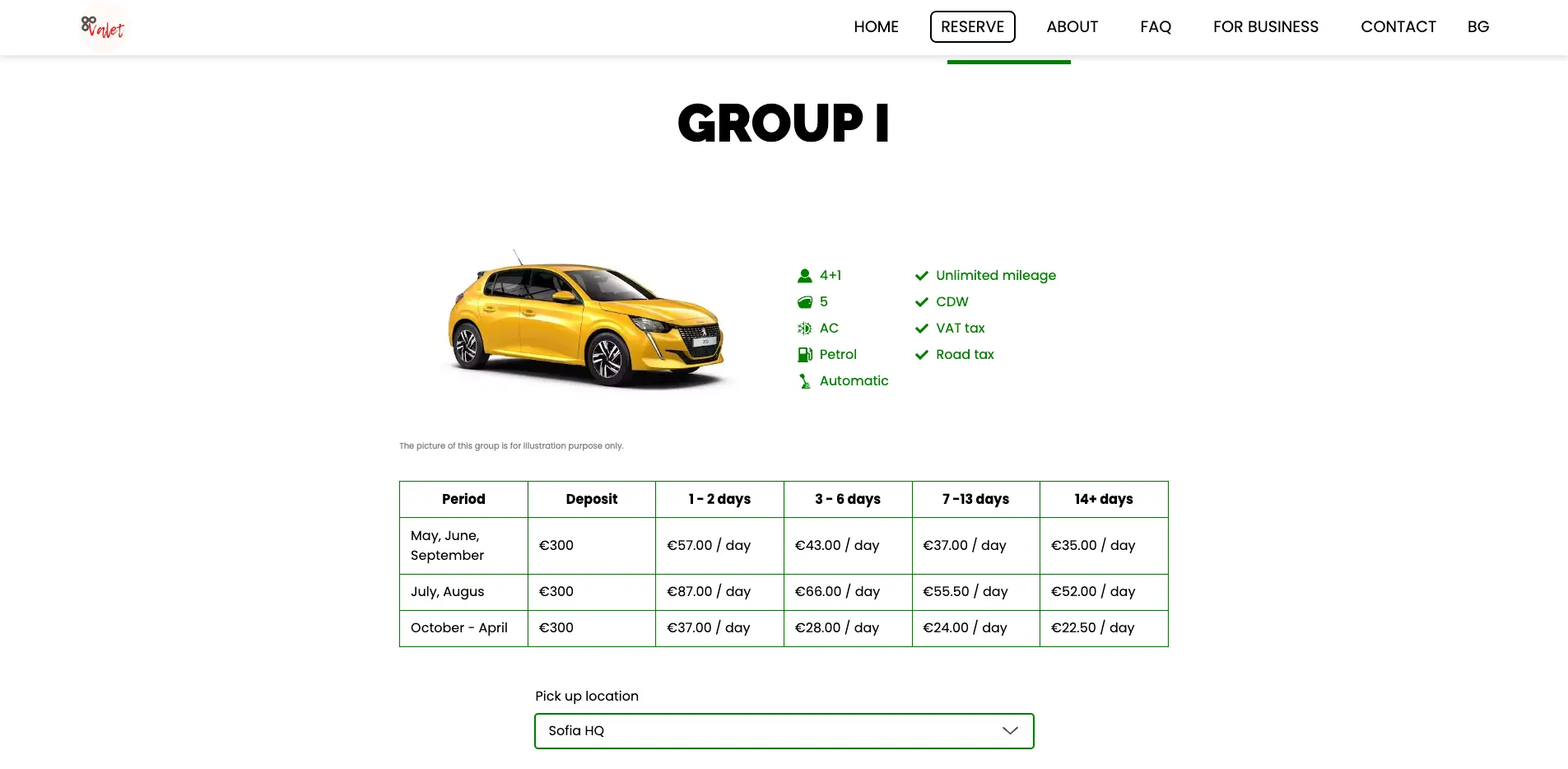Click the checkmark next to VAT tax
The image size is (1568, 769).
pos(922,329)
